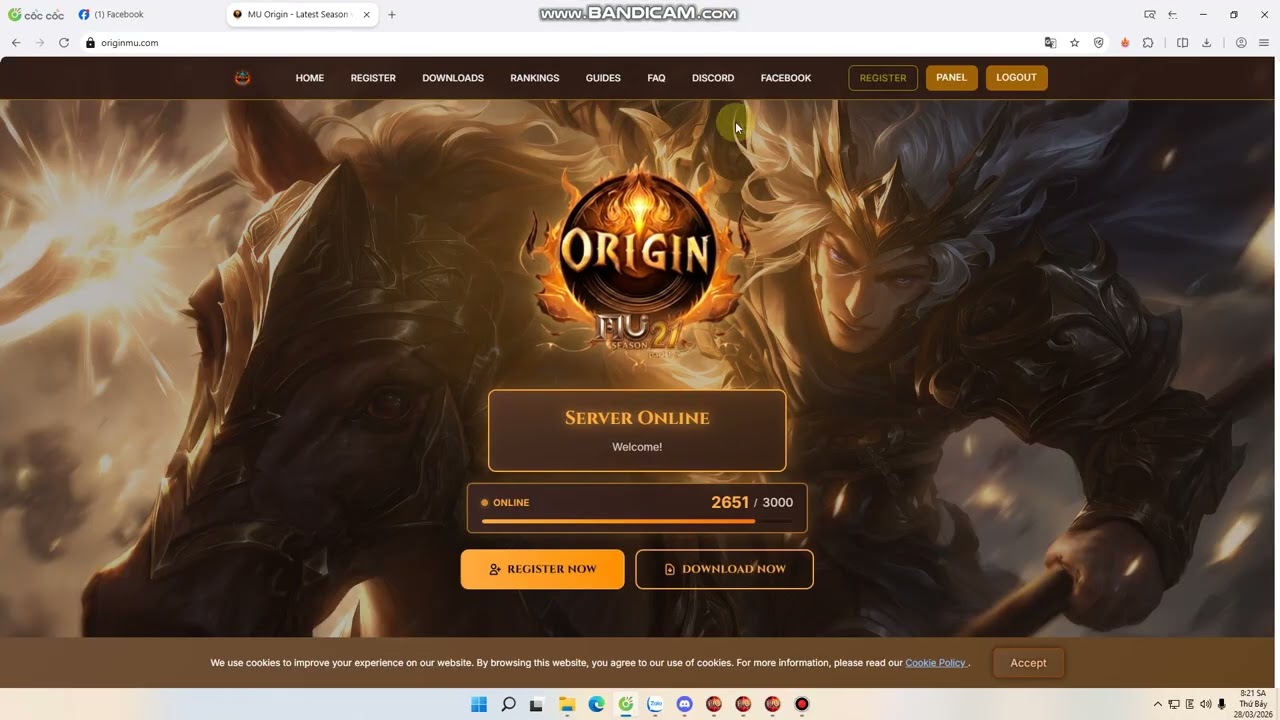Open the Cookie Policy link
Viewport: 1280px width, 720px height.
tap(936, 663)
